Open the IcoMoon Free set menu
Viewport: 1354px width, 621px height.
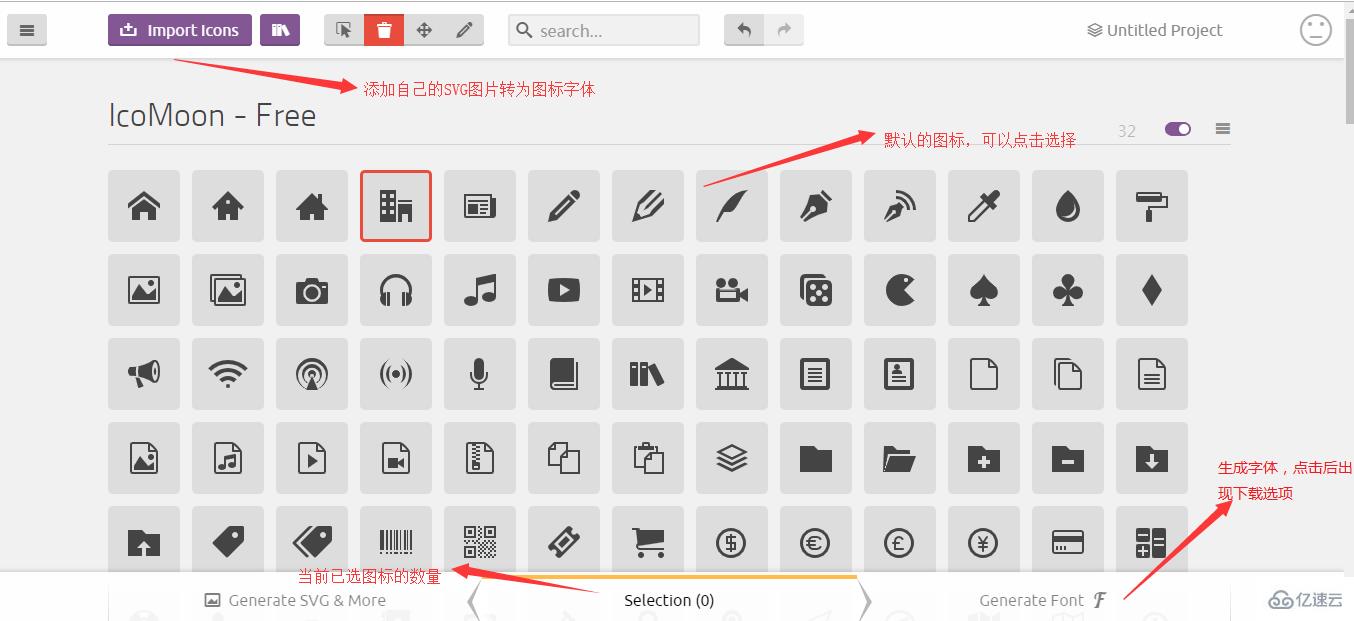point(1223,129)
